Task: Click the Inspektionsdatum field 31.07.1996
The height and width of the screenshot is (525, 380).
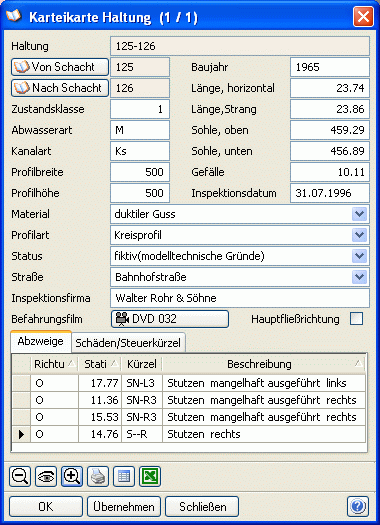Action: (x=330, y=193)
